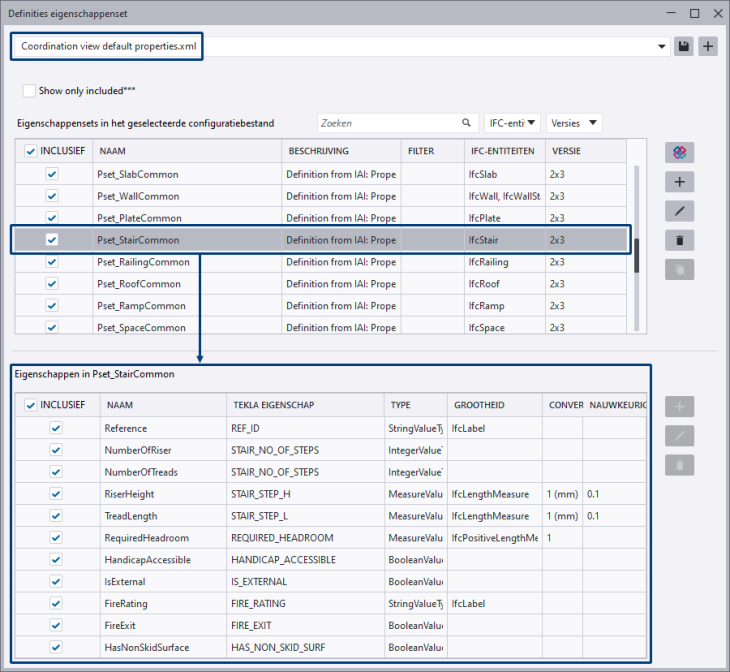Expand the IFC-entiteiten filter dropdown

point(512,123)
